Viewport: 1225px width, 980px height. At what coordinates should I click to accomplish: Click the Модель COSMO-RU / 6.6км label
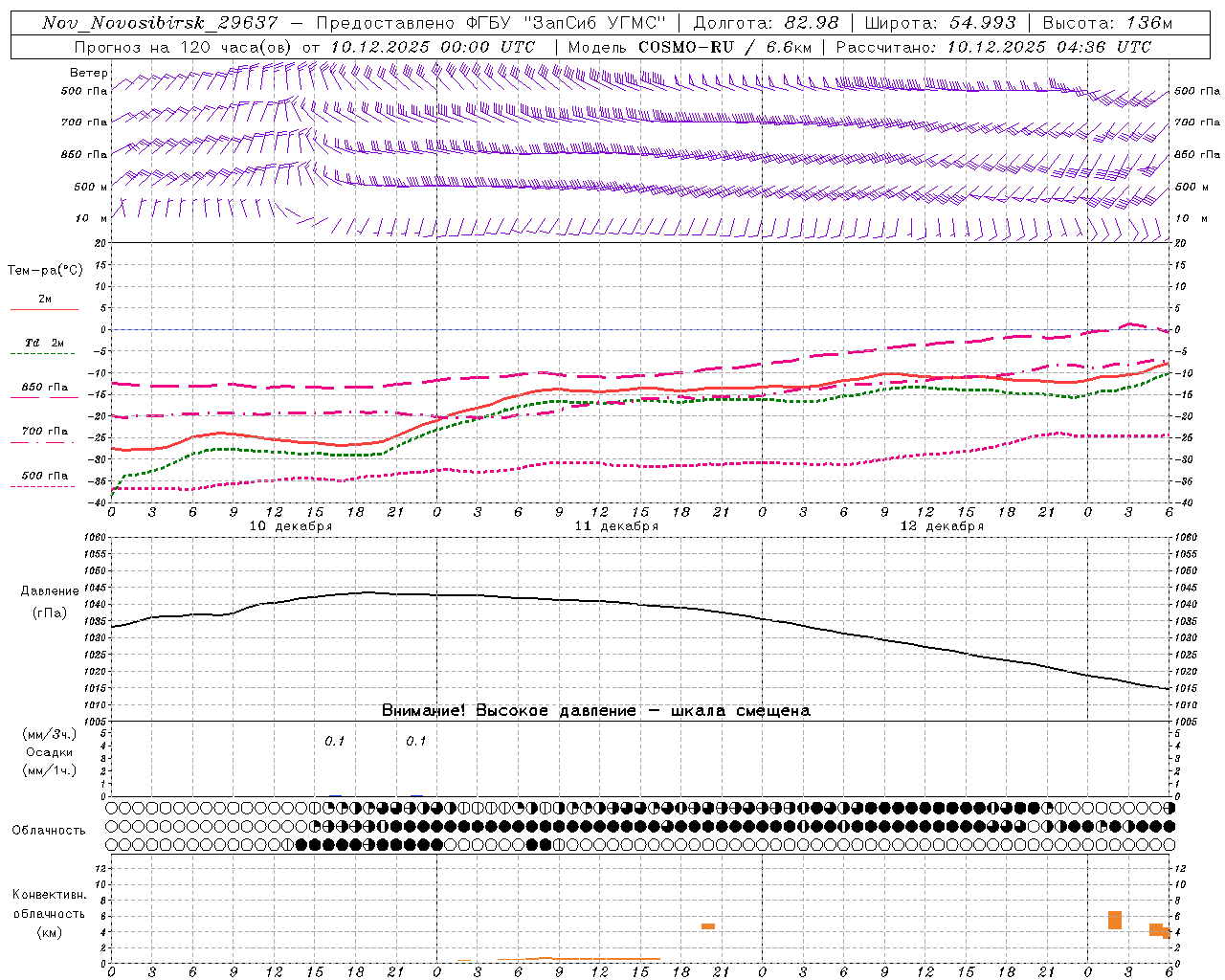[690, 47]
